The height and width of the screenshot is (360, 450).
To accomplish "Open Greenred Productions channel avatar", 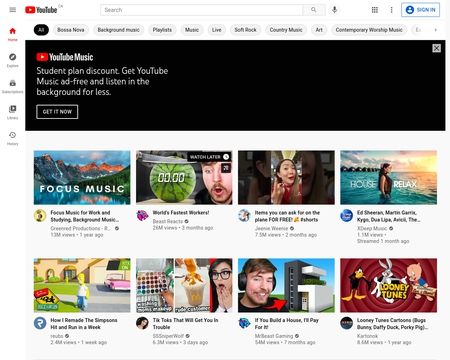I will tap(40, 216).
